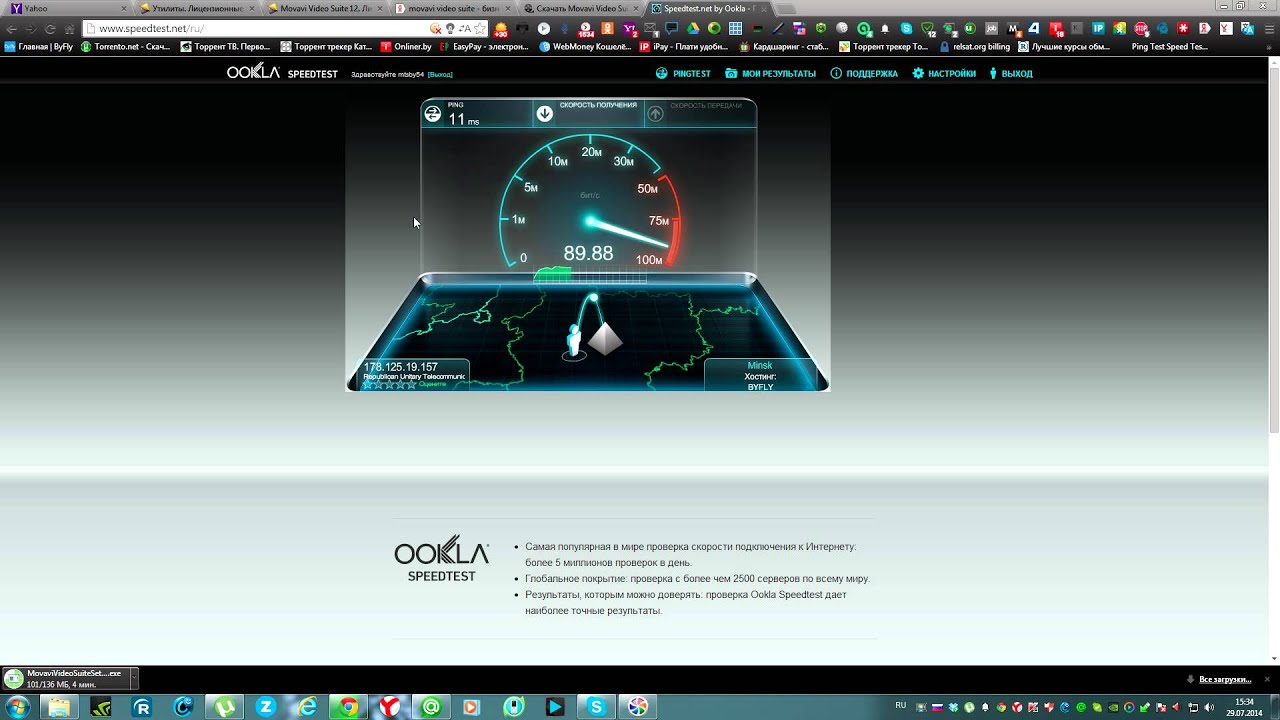Rate ISP using the star rating row
Image resolution: width=1280 pixels, height=720 pixels.
click(x=389, y=384)
